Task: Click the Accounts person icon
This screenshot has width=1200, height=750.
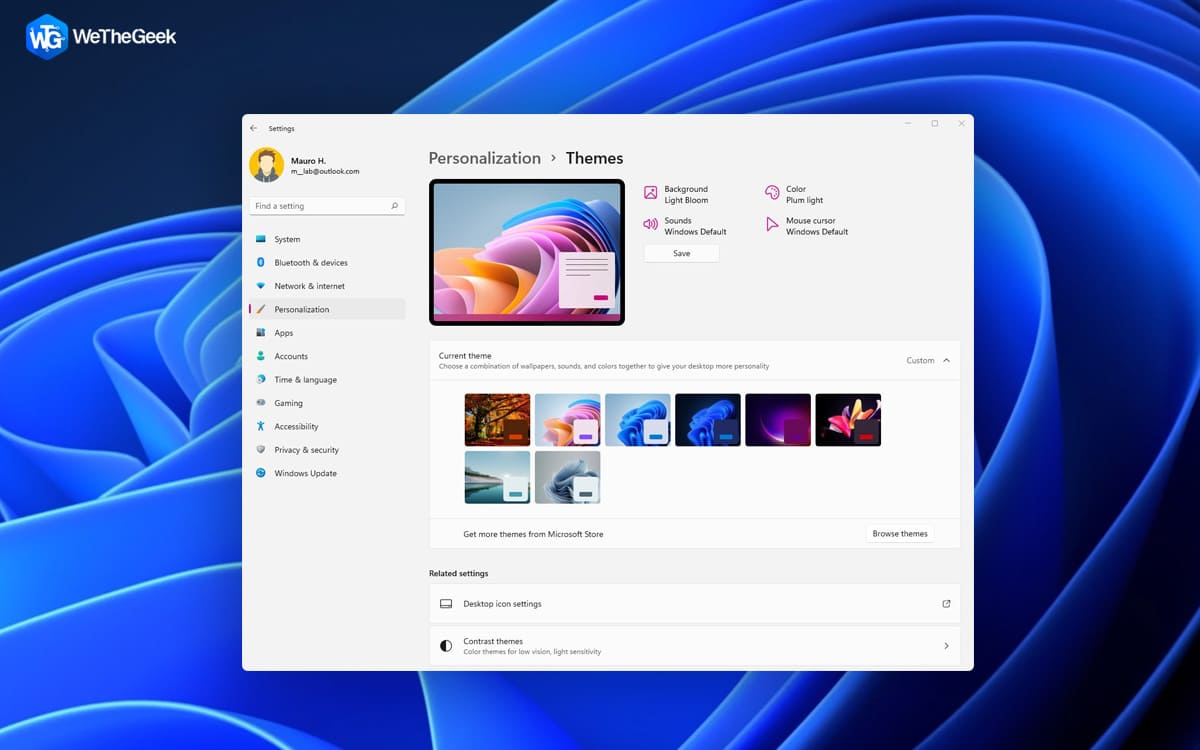Action: [x=261, y=356]
